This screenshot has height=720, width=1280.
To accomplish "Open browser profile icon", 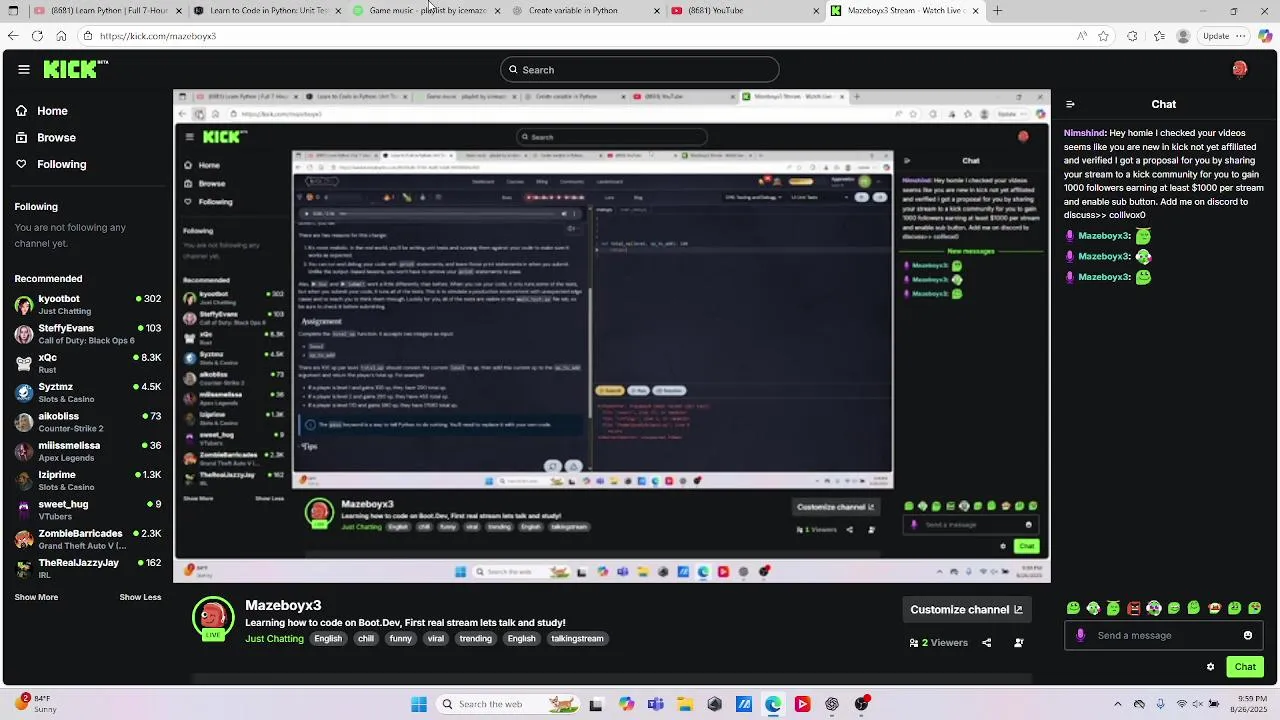I will [x=1184, y=36].
